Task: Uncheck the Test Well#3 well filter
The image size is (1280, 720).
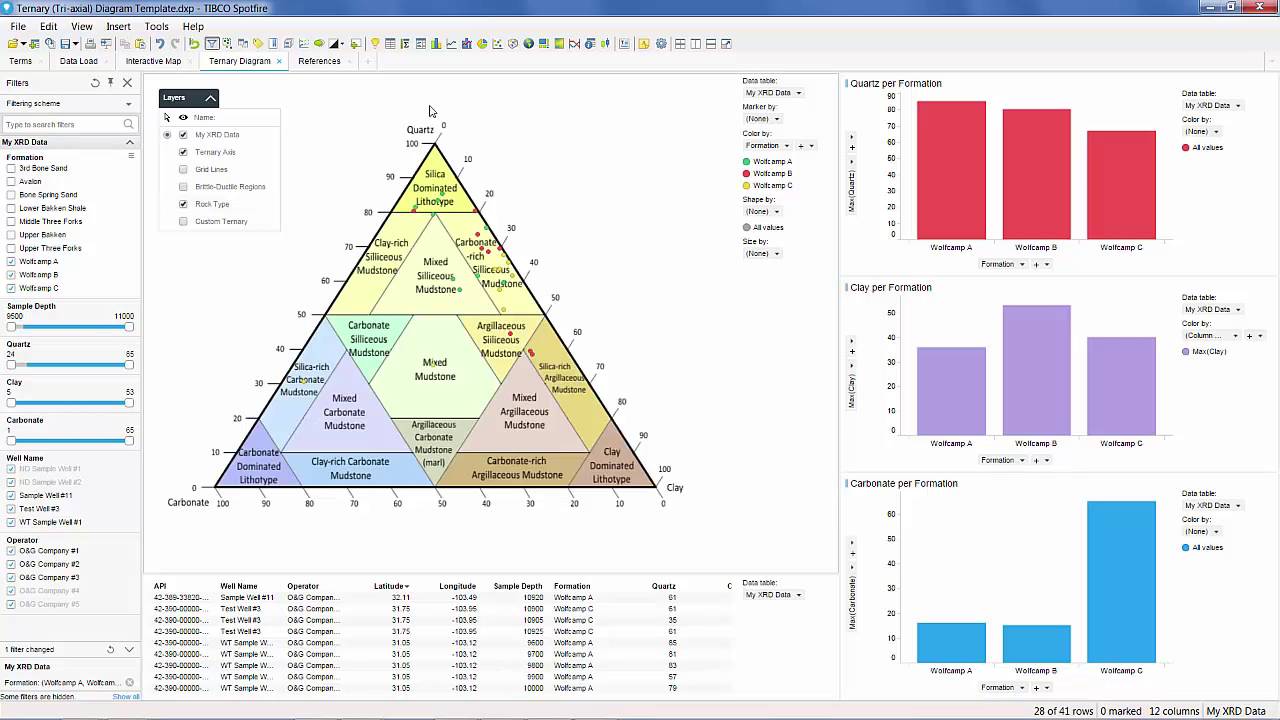Action: [x=11, y=509]
